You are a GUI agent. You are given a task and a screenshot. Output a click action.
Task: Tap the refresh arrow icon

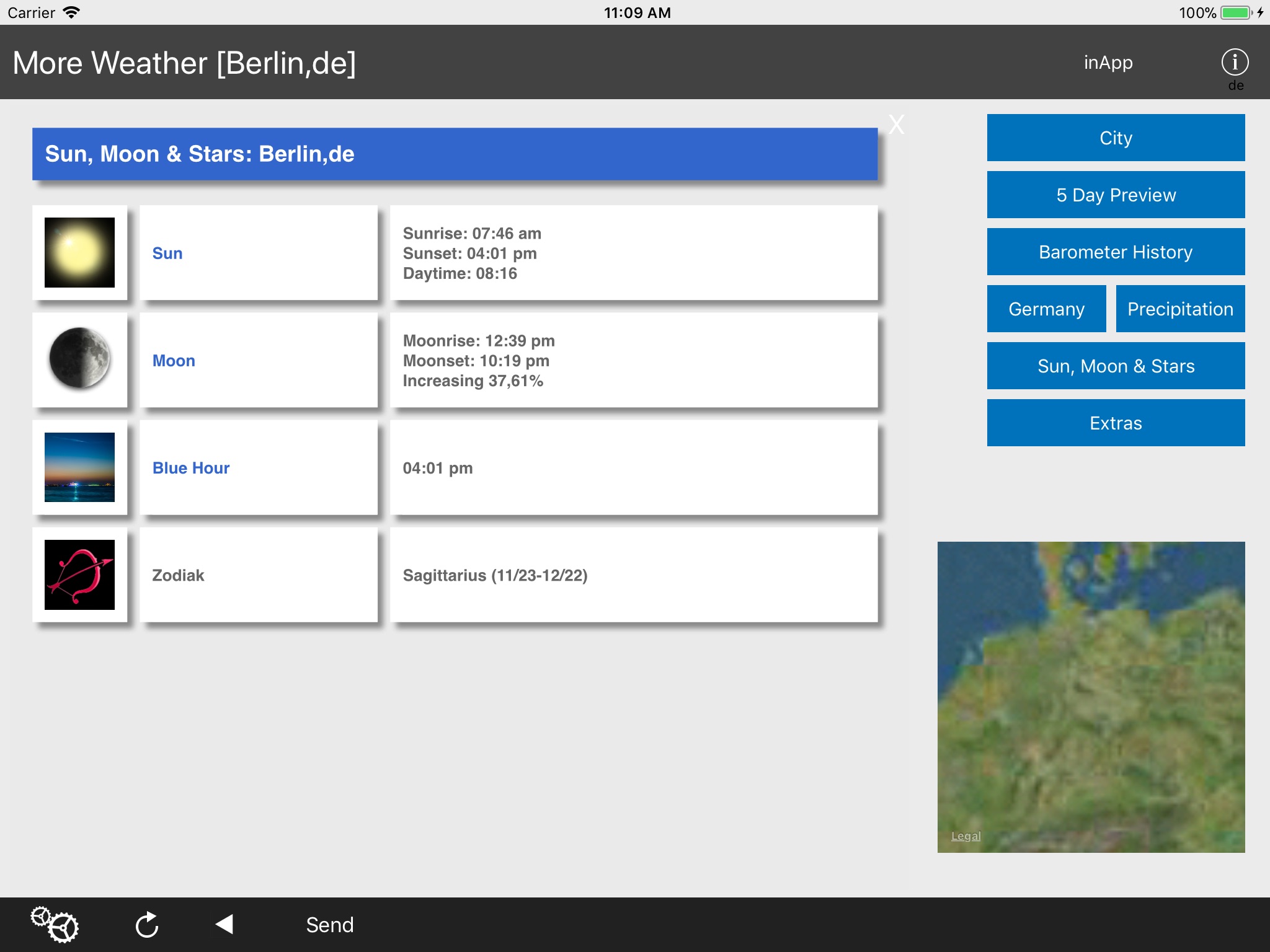click(x=147, y=925)
